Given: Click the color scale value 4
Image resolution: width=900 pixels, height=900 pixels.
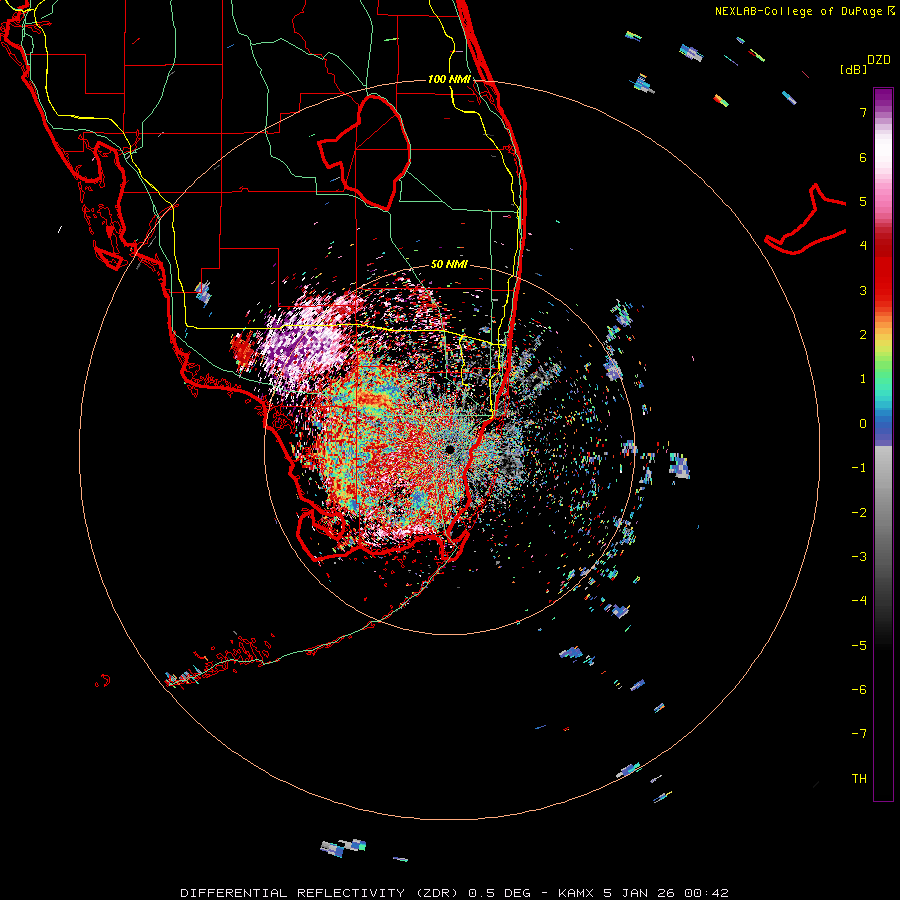Looking at the screenshot, I should [863, 246].
